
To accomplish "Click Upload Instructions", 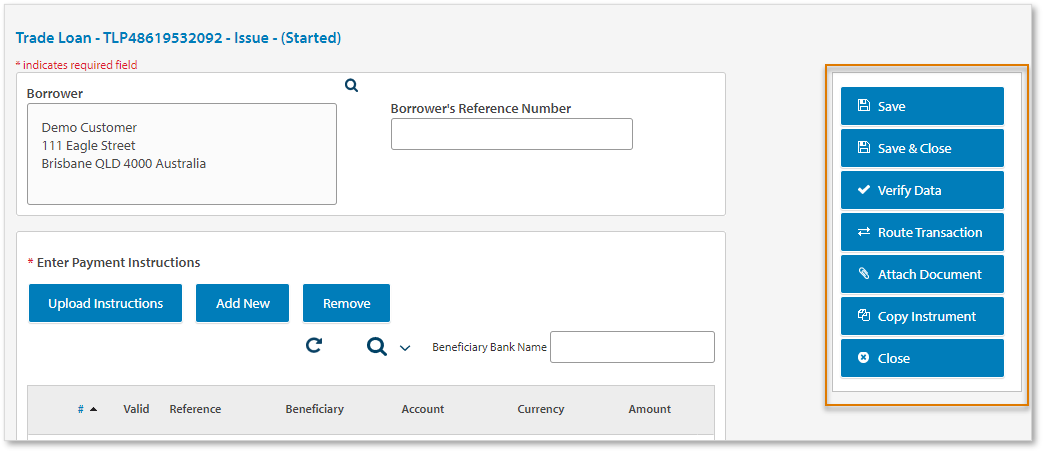I will pos(105,303).
